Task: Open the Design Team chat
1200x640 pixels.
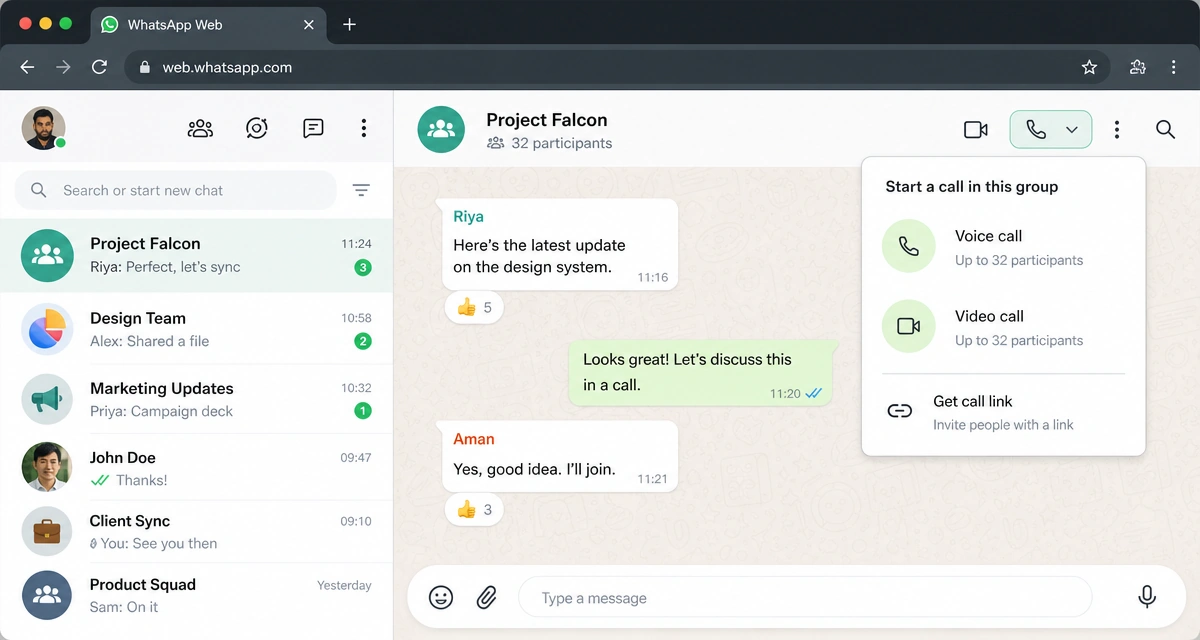Action: (x=196, y=330)
